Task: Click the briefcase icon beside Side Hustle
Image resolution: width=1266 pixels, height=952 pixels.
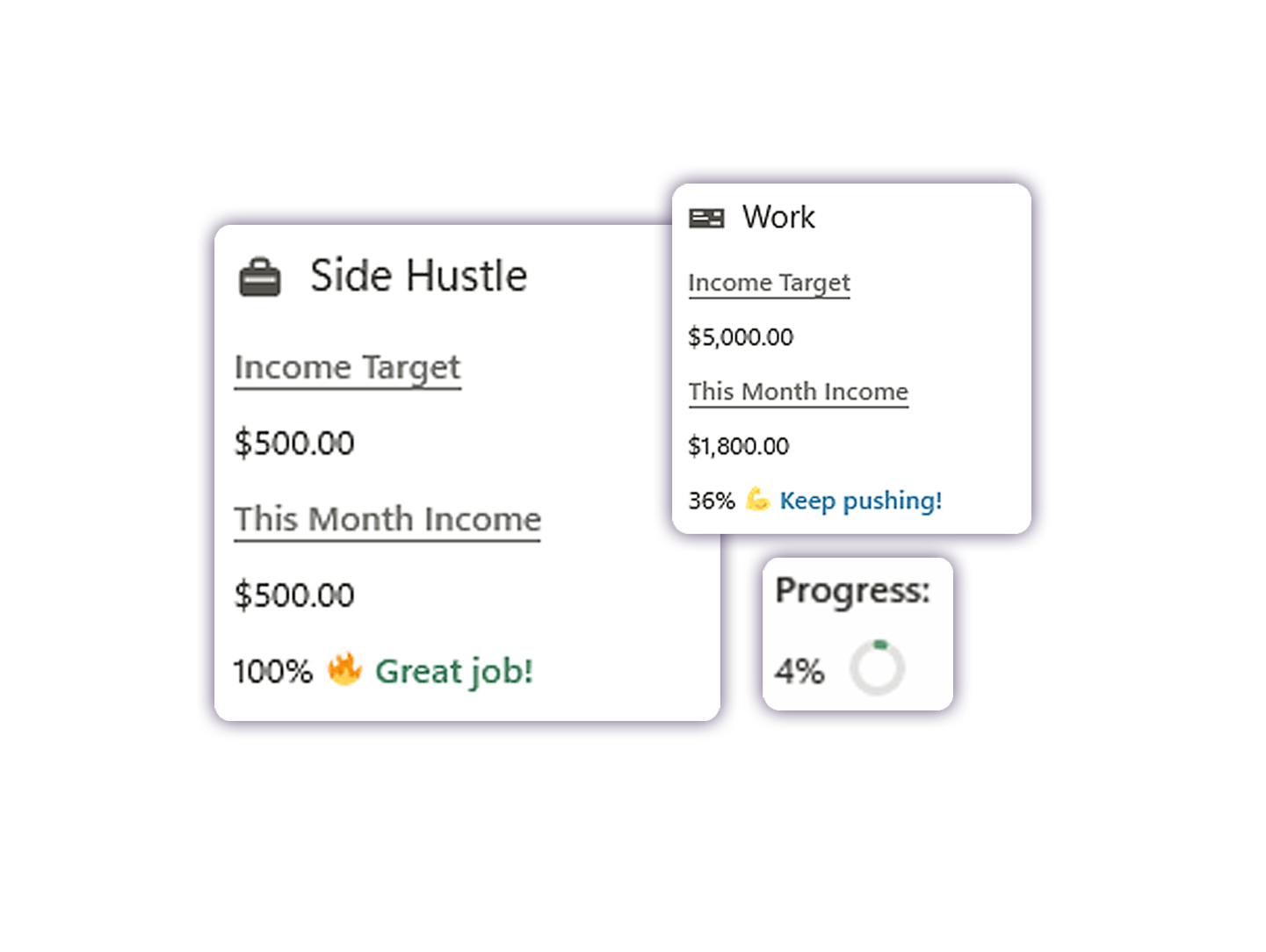Action: pyautogui.click(x=260, y=278)
